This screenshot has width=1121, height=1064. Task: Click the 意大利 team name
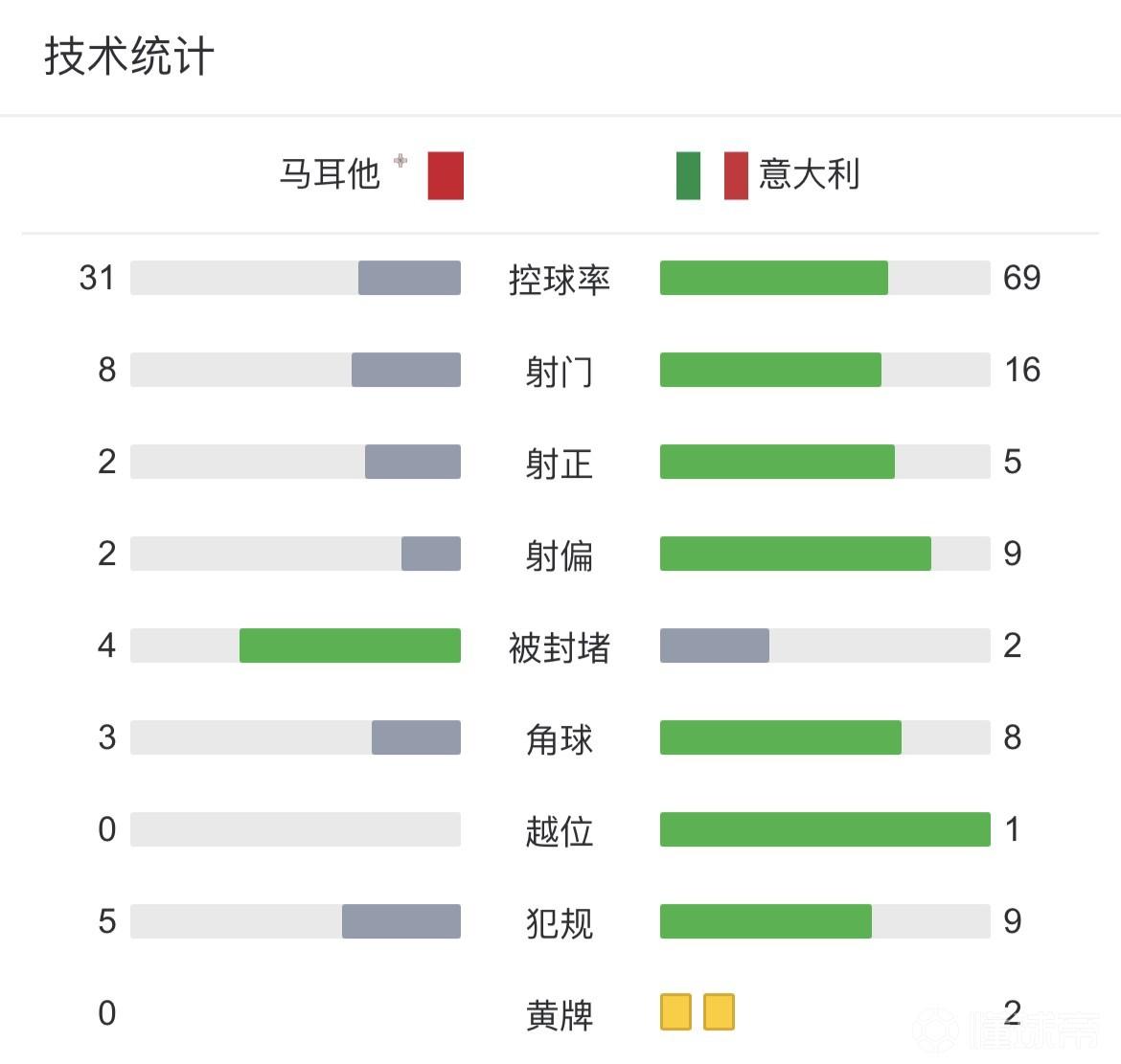809,174
